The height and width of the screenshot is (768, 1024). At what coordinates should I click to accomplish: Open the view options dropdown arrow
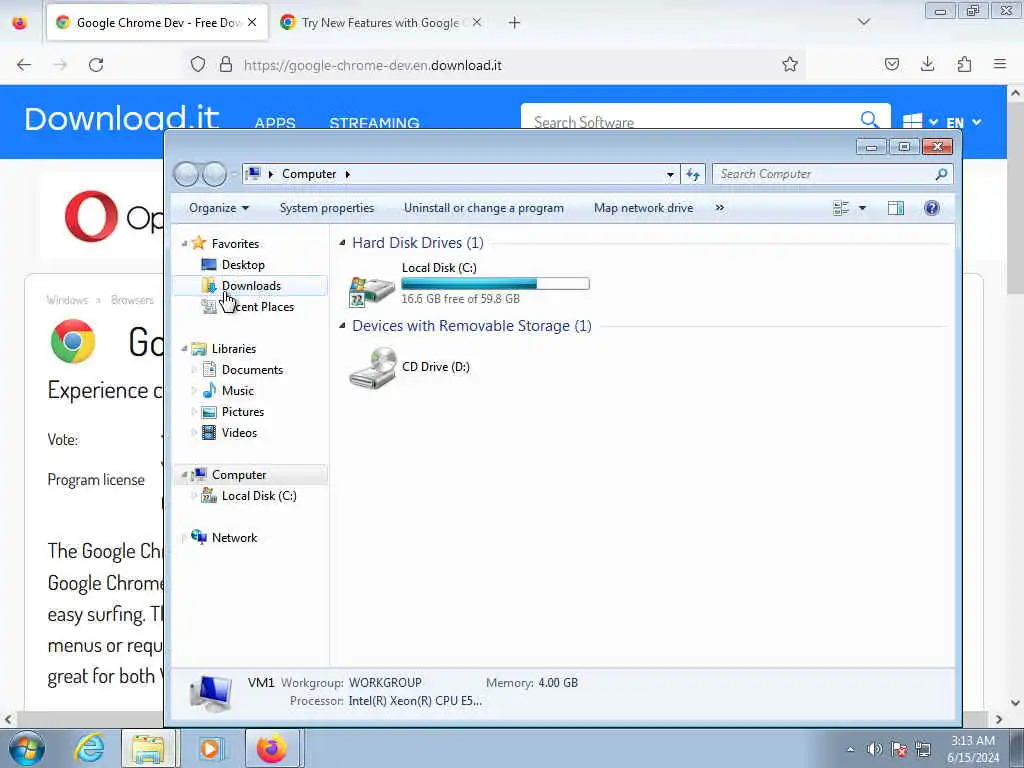(862, 208)
